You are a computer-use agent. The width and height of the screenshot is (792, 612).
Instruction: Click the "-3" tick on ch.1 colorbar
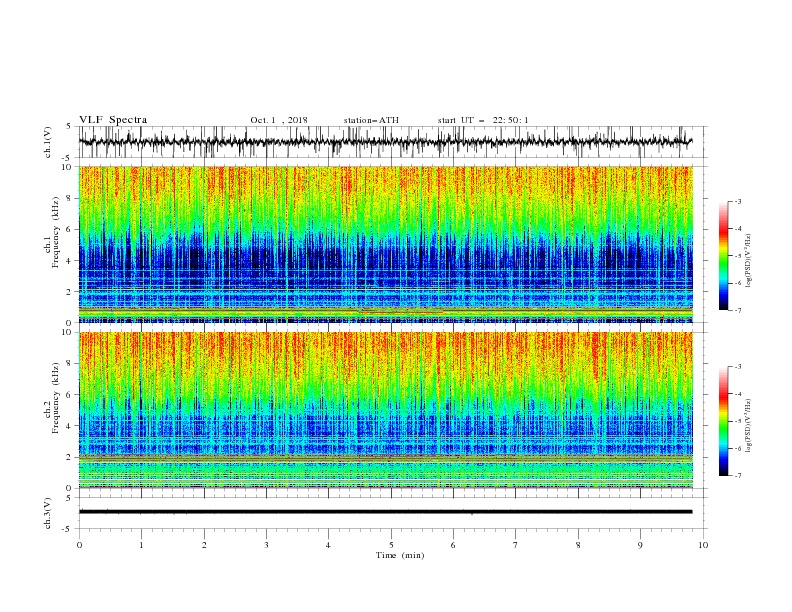point(737,201)
